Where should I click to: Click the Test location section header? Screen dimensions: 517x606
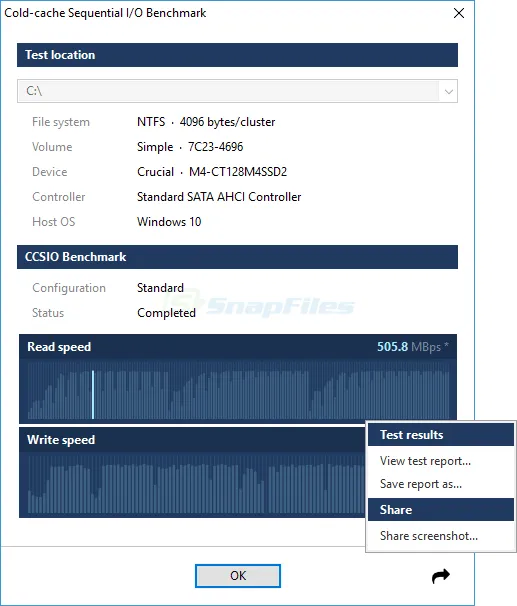point(237,55)
